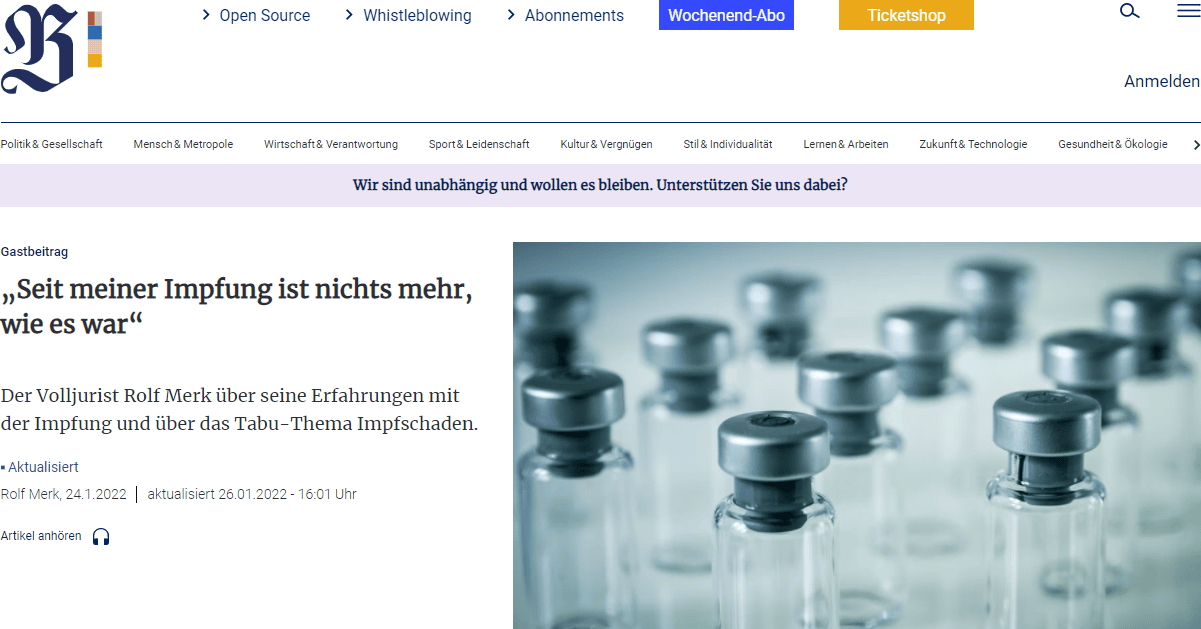Click the 'Wir sind unabhängig' support banner
1201x629 pixels.
(600, 185)
